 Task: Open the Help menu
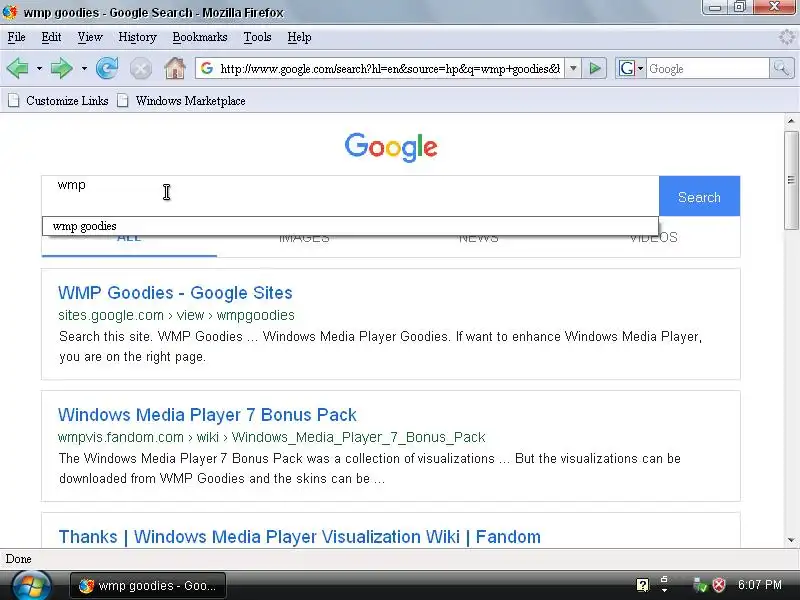(299, 37)
